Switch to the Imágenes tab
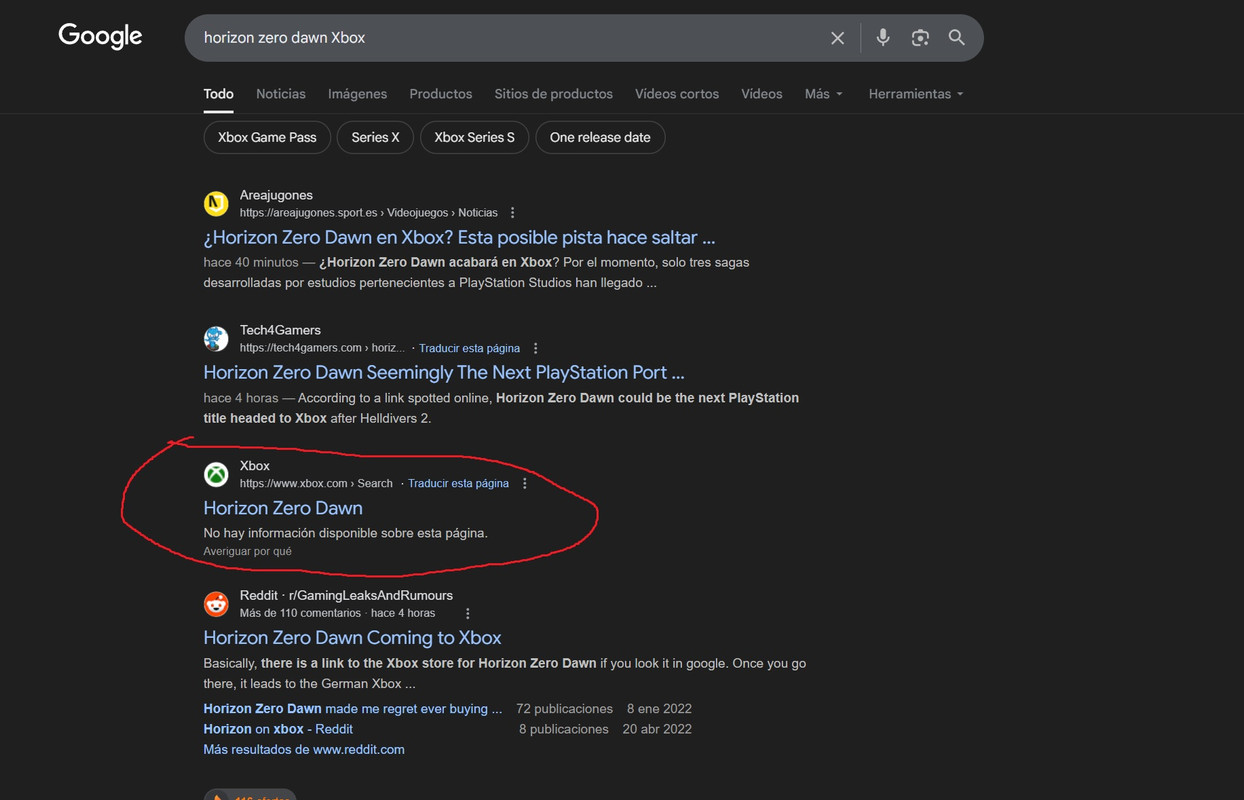 pyautogui.click(x=357, y=94)
